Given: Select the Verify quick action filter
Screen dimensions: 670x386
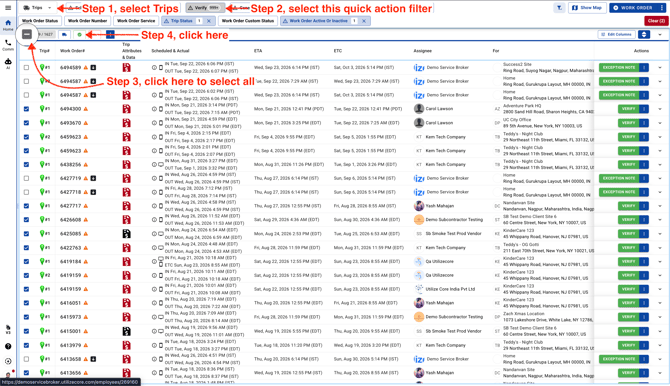Looking at the screenshot, I should [205, 8].
